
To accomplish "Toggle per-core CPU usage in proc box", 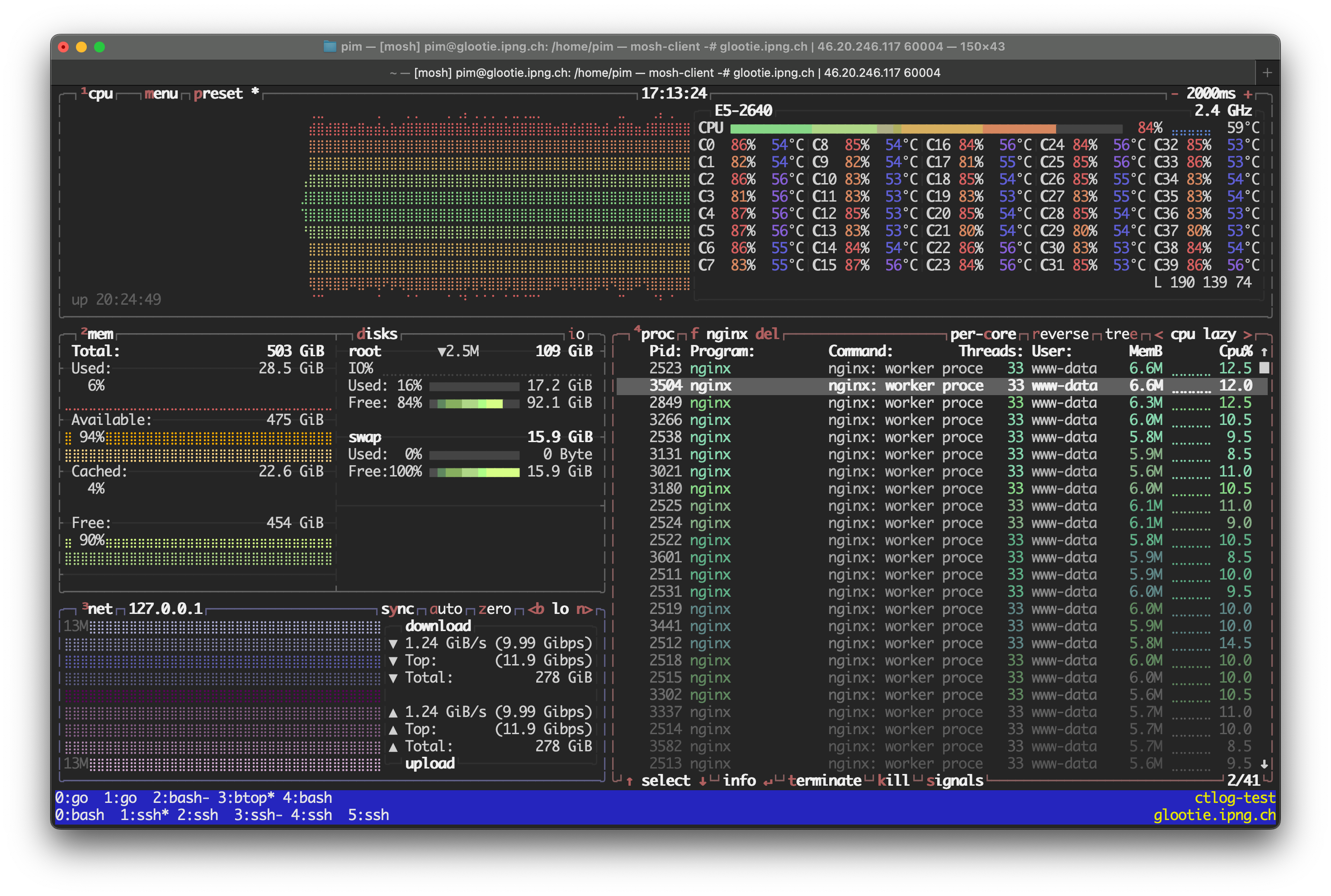I will (982, 334).
